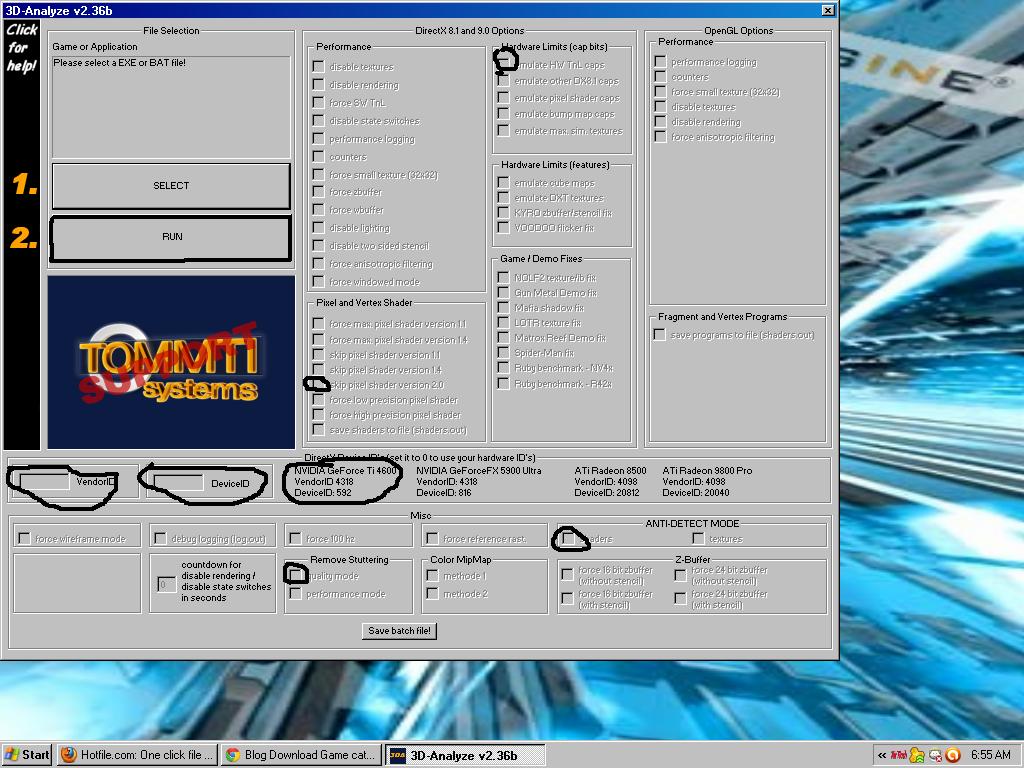Switch to Hotfile.com Firefox taskbar window
Viewport: 1024px width, 768px height.
(x=138, y=755)
